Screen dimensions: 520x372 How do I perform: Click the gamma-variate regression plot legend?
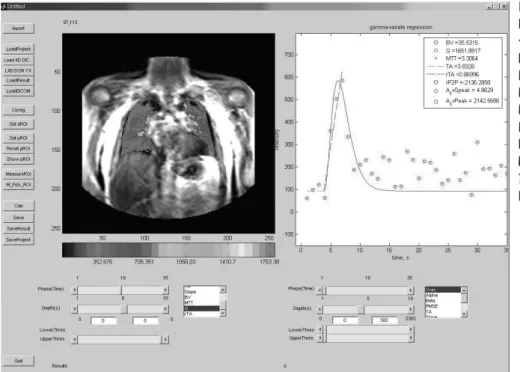click(463, 73)
